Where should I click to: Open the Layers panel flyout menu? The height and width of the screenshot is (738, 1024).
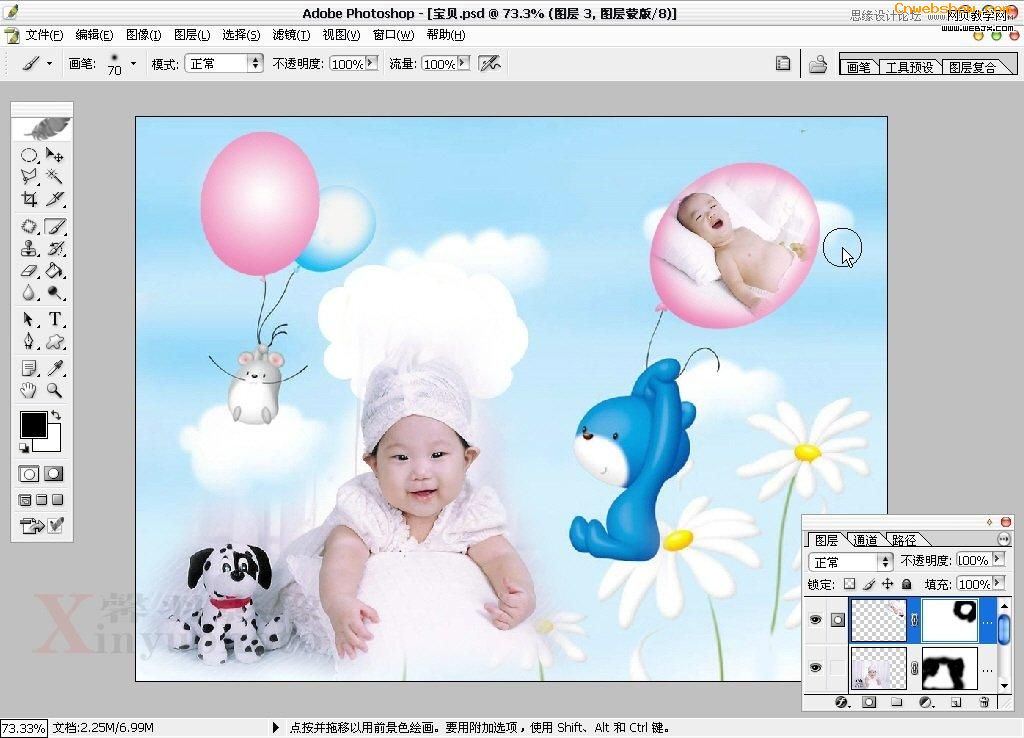[x=1004, y=539]
